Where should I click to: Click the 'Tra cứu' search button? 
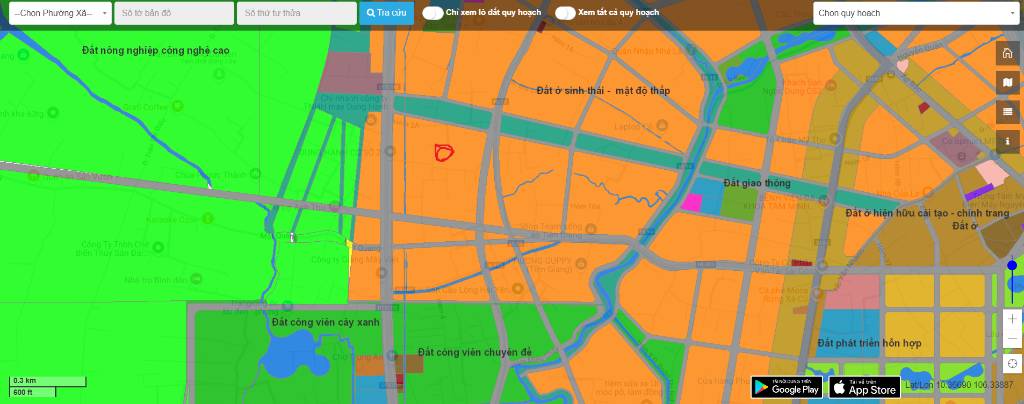tap(386, 13)
